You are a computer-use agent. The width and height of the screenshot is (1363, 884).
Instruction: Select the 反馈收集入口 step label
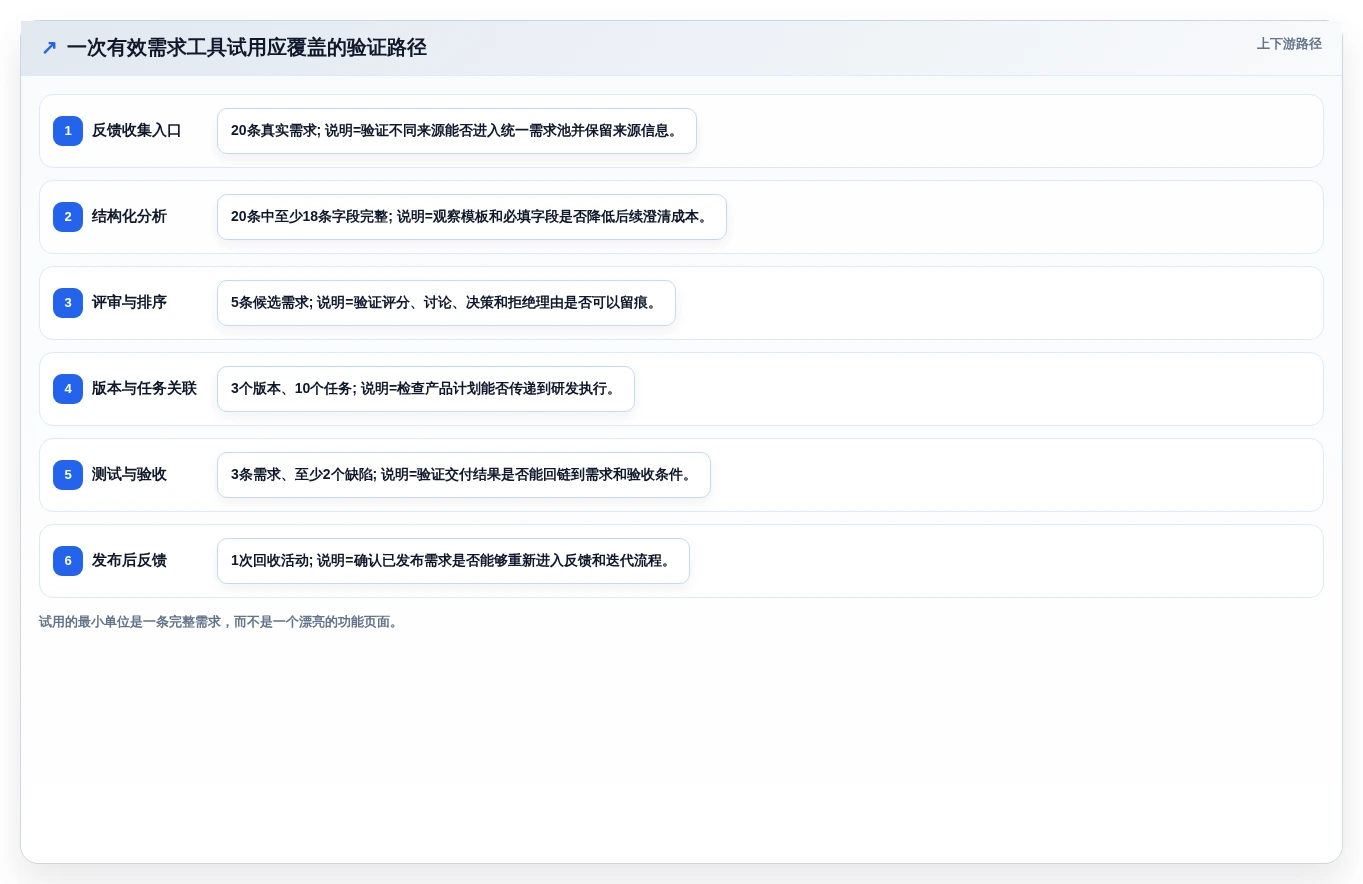coord(137,131)
